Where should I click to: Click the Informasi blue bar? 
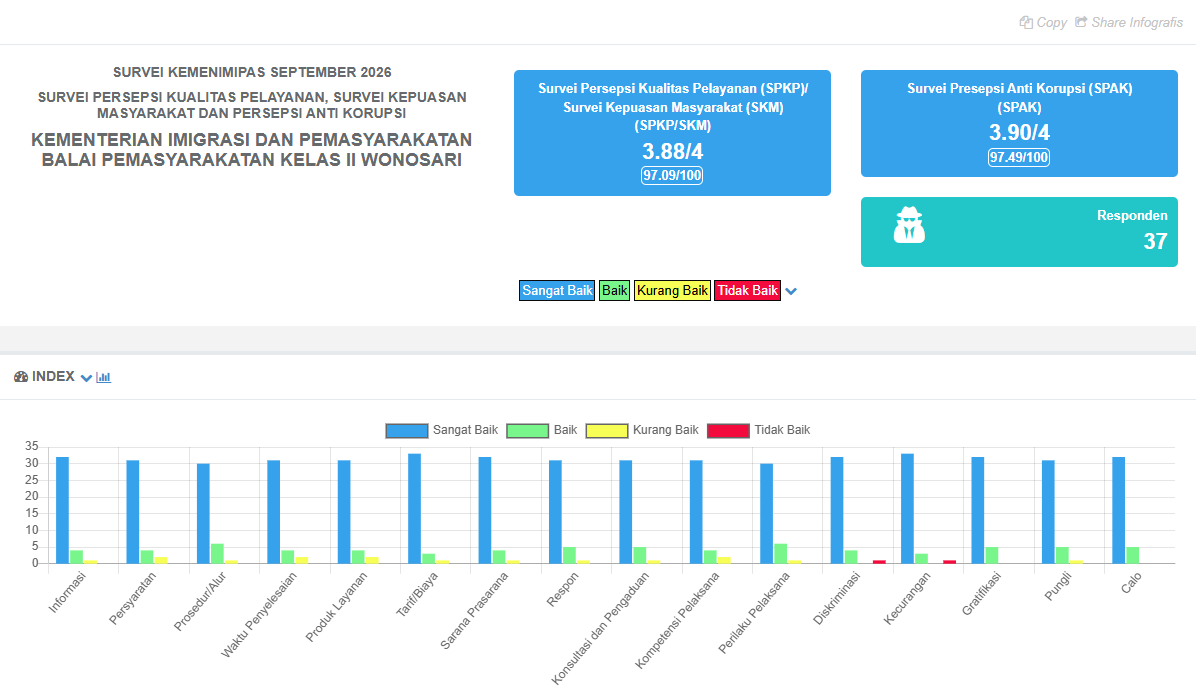tap(63, 510)
